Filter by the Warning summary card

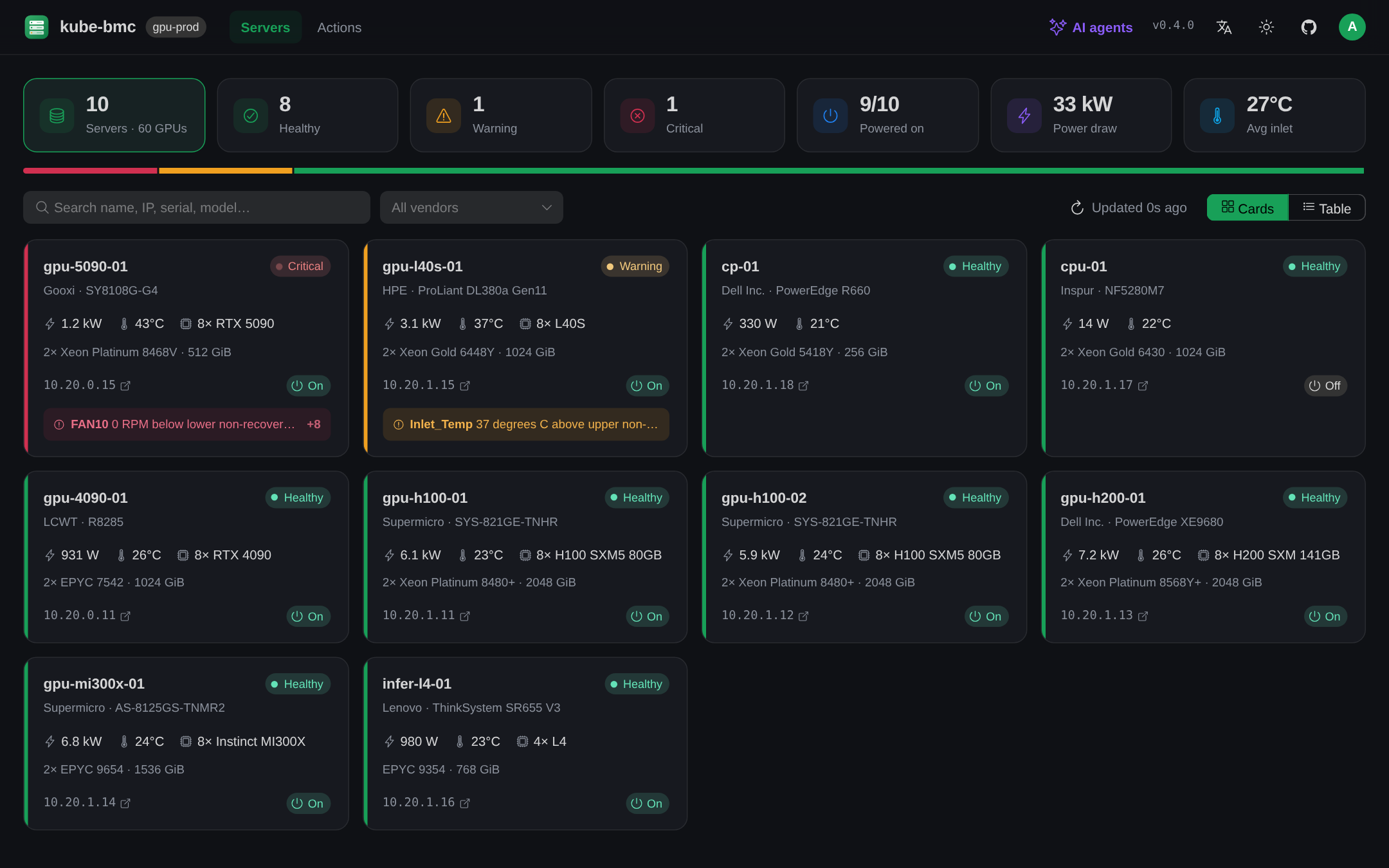point(501,115)
